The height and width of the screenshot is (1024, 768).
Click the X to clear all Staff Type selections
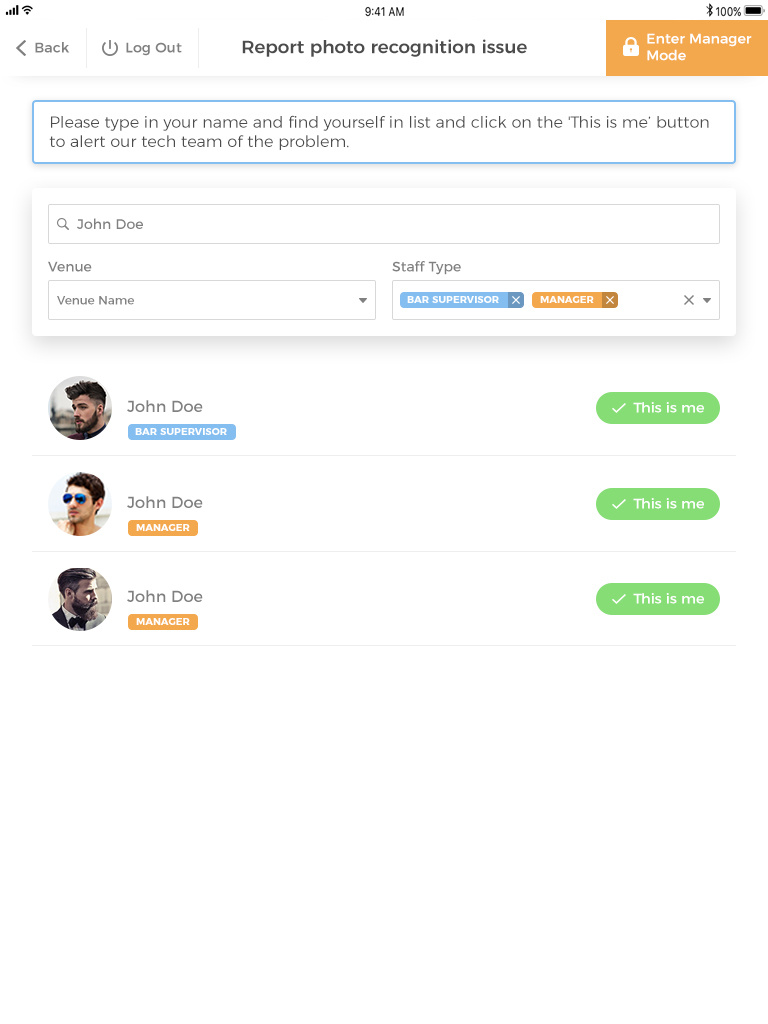tap(688, 299)
